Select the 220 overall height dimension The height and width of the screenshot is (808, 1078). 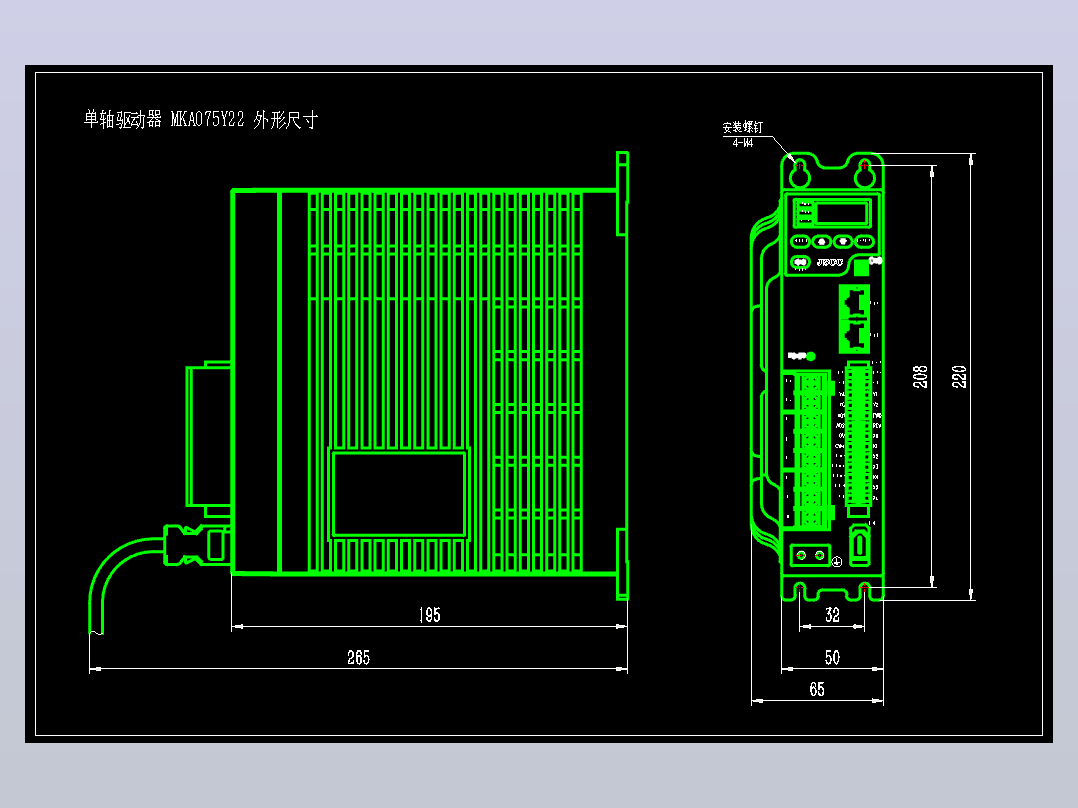[x=959, y=377]
